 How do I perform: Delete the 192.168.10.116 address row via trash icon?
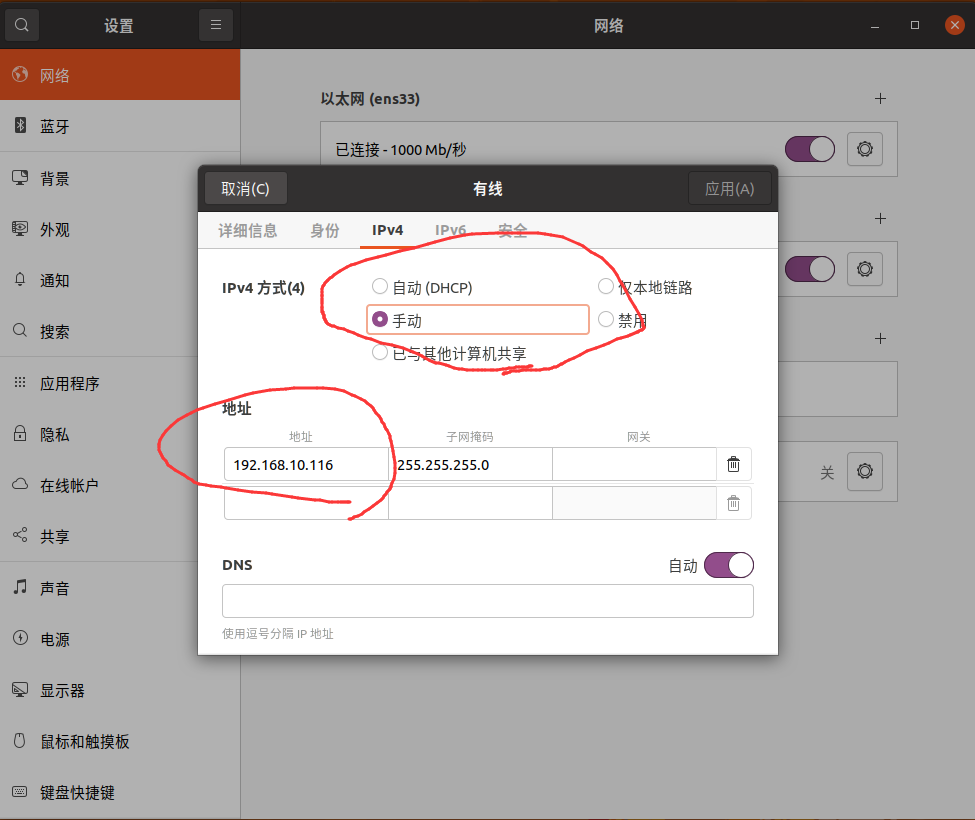(734, 464)
